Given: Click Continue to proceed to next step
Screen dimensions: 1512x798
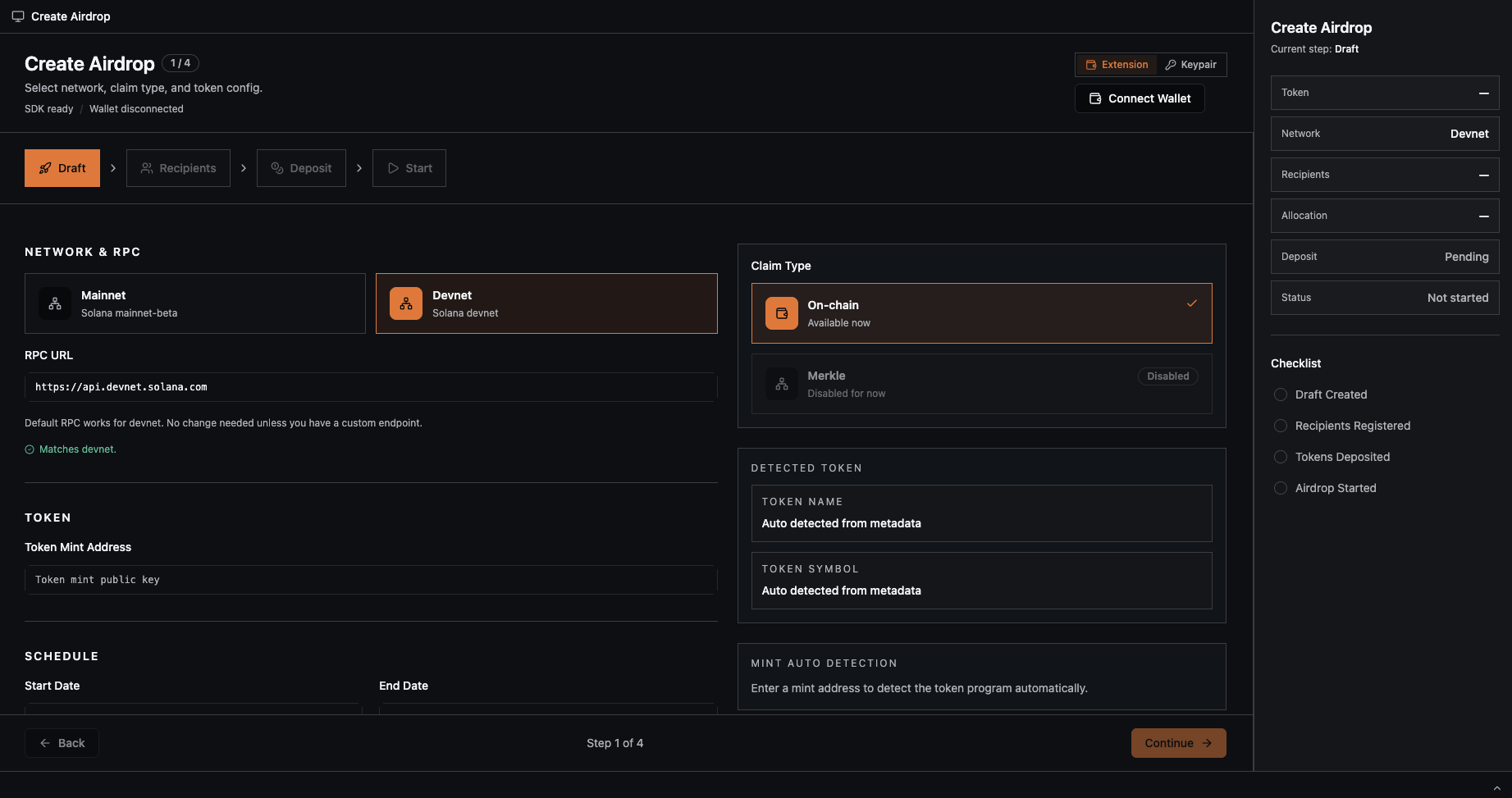Looking at the screenshot, I should tap(1178, 743).
